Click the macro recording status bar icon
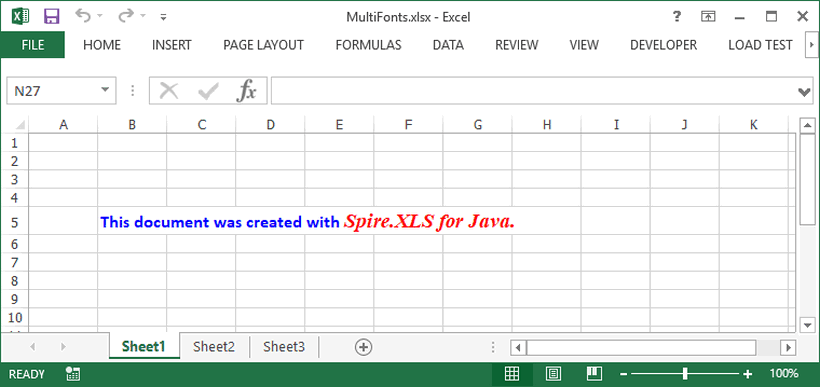Viewport: 820px width, 387px height. [x=73, y=373]
